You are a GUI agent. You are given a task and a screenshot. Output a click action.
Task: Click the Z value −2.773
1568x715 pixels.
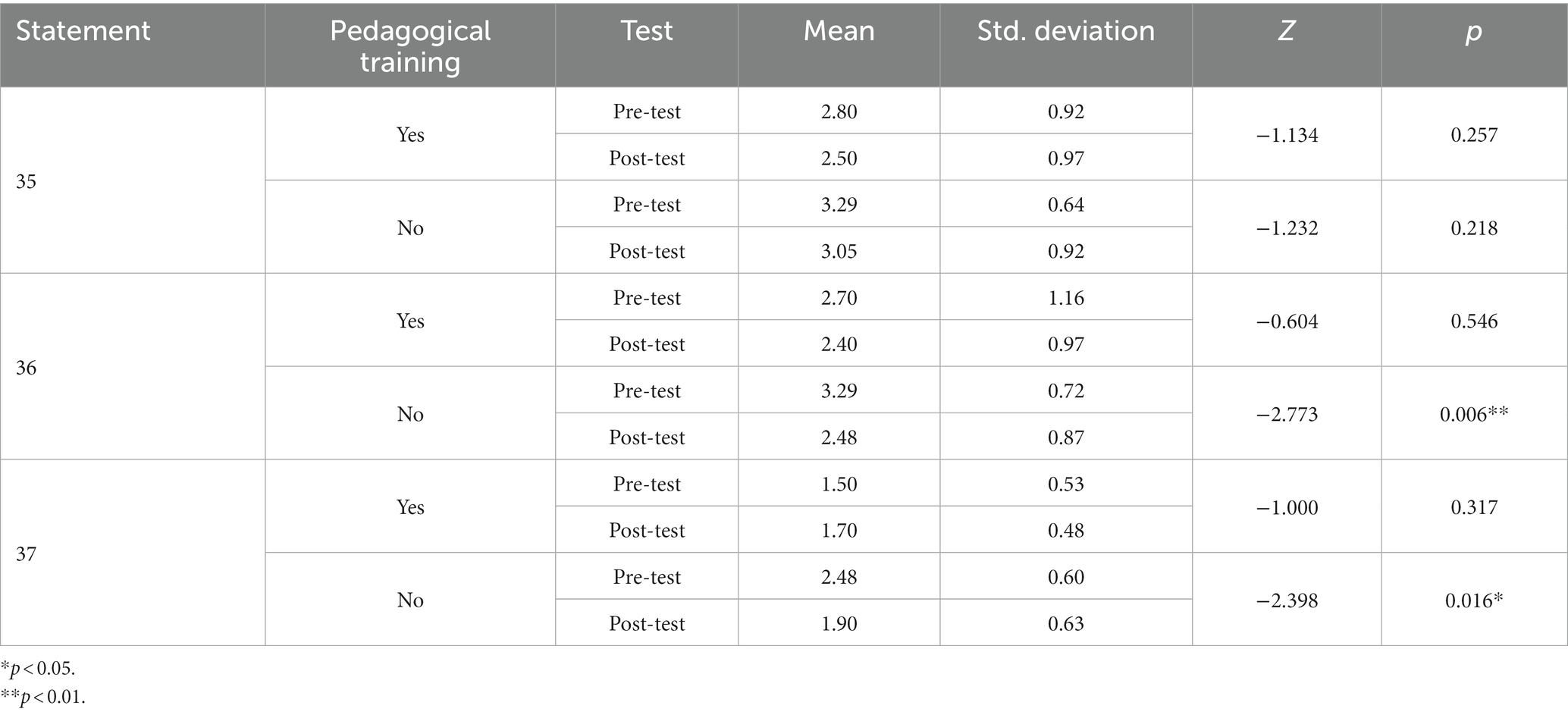(x=1287, y=414)
